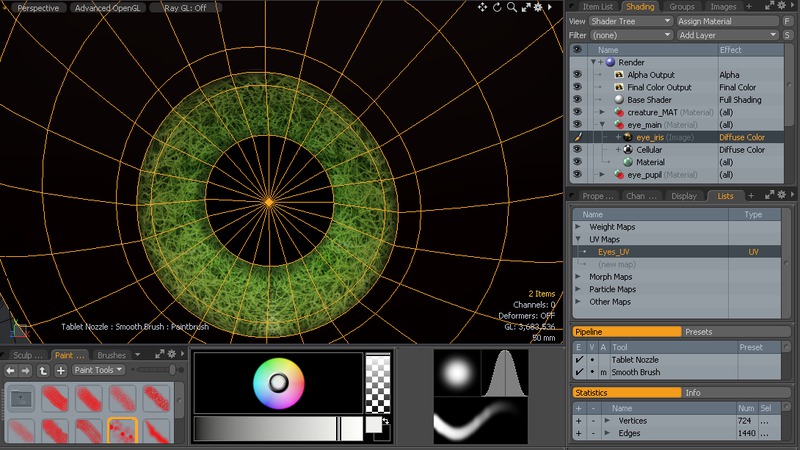
Task: Switch to the Presets tab
Action: [699, 331]
